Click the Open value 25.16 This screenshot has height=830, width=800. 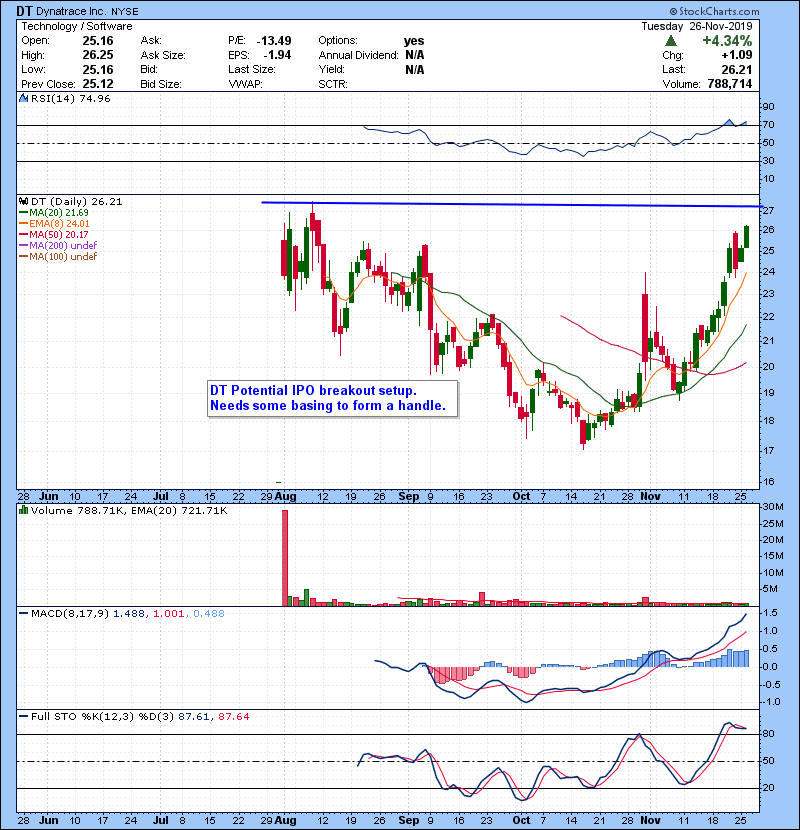point(98,41)
